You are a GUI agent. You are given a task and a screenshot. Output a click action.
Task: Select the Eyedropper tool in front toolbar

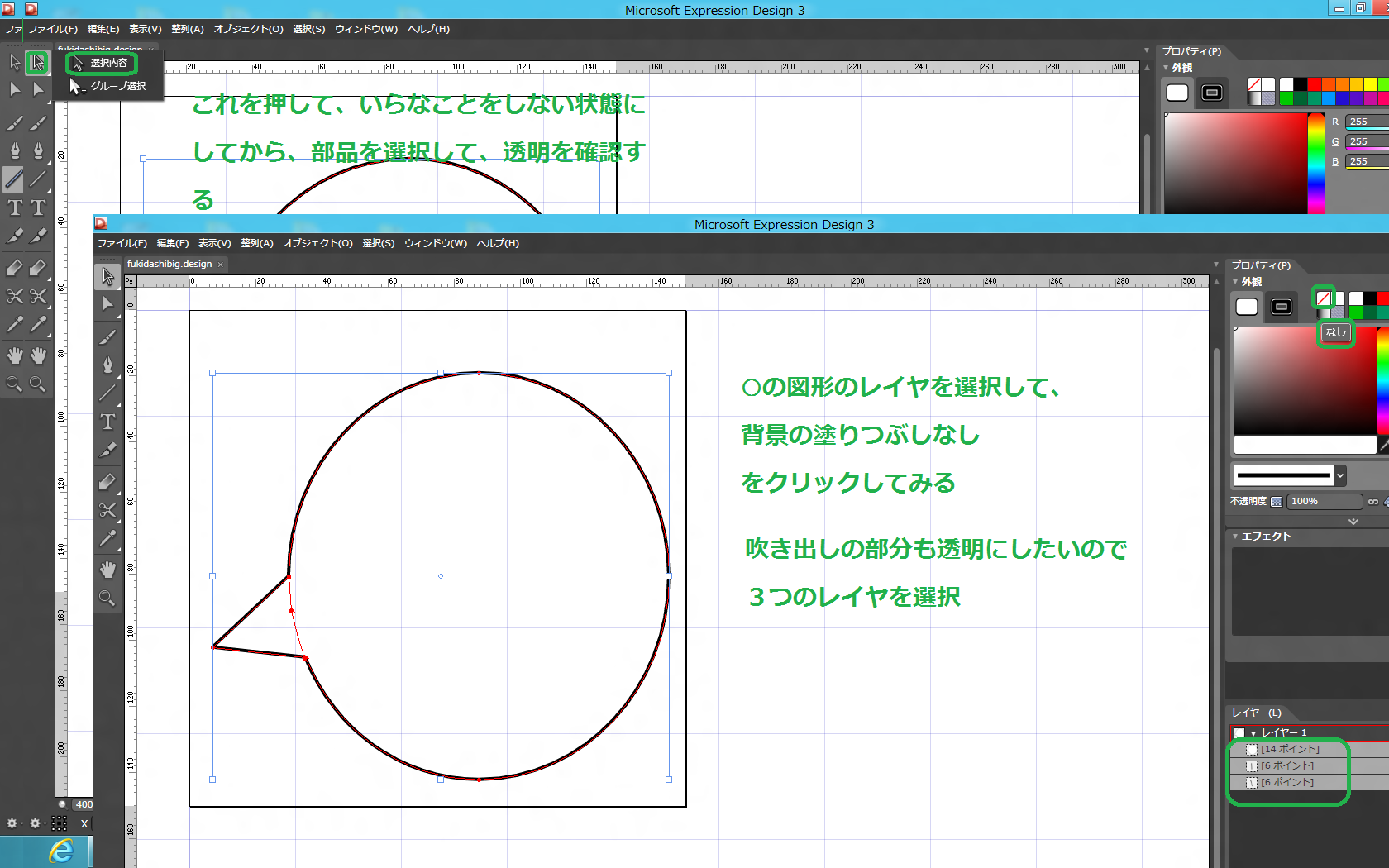[107, 538]
